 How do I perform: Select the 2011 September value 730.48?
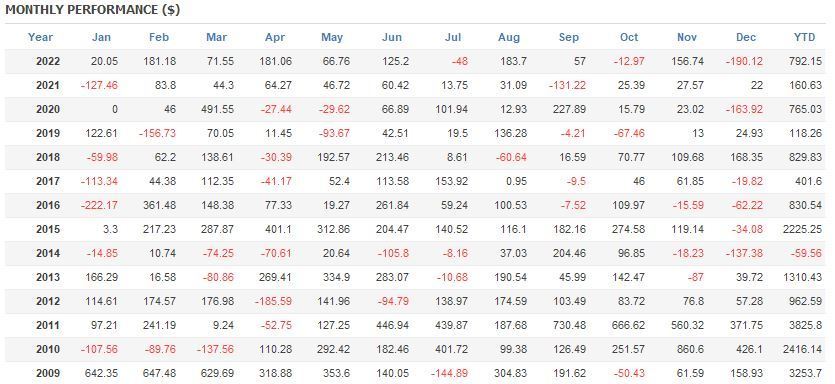(x=569, y=325)
